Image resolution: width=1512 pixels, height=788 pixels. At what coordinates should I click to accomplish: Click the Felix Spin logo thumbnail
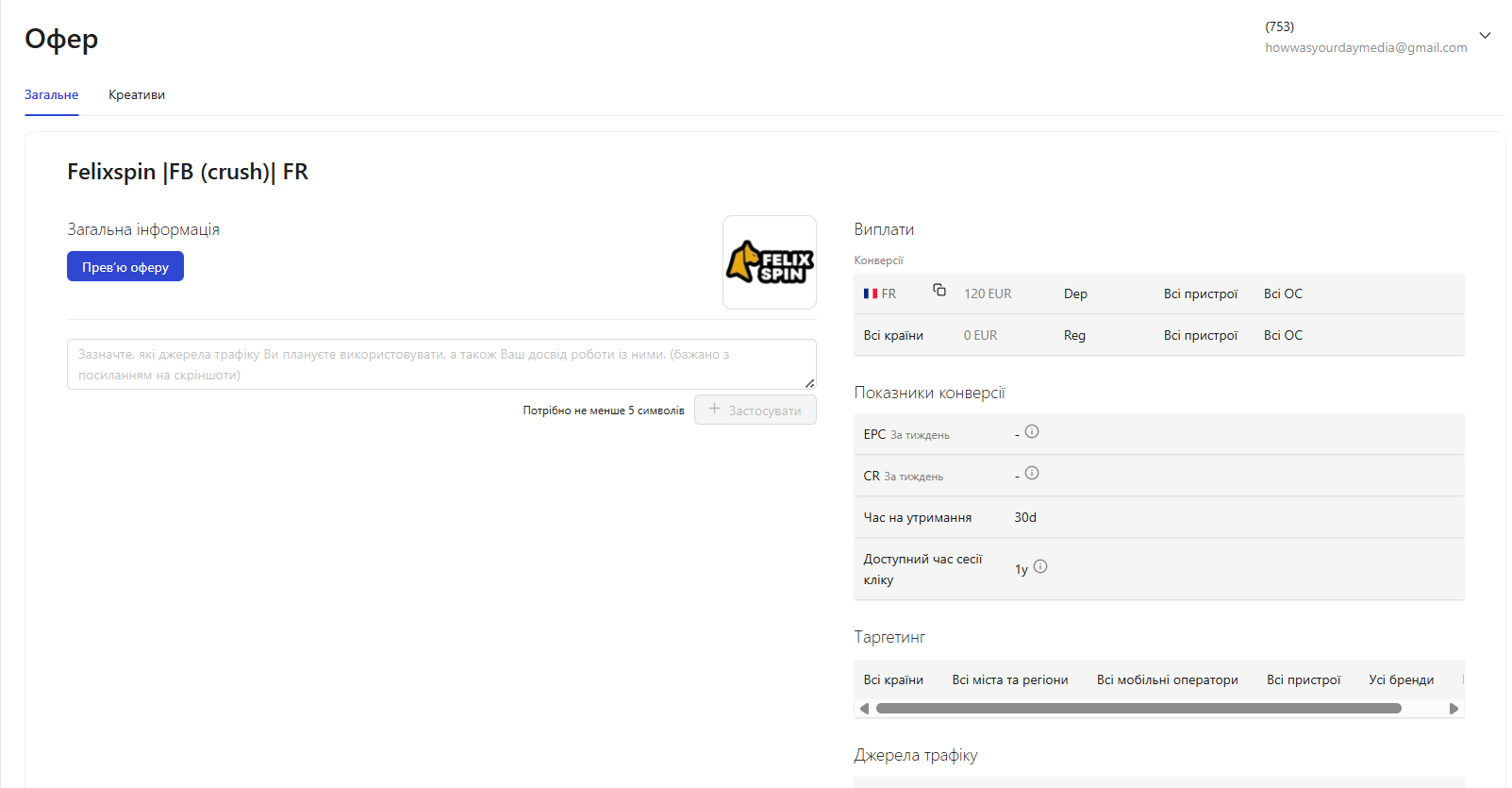(769, 262)
